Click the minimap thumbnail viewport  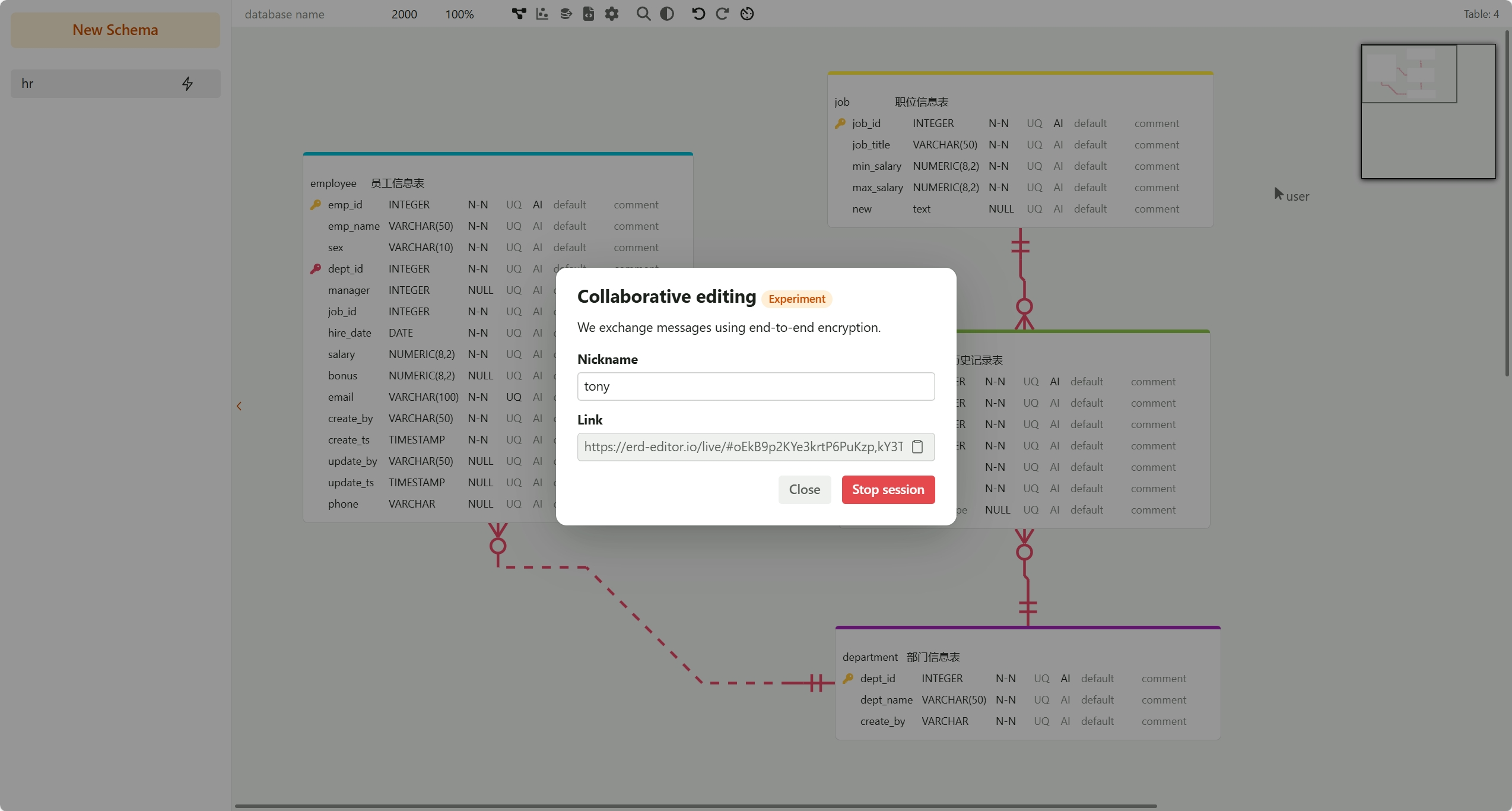click(x=1409, y=74)
